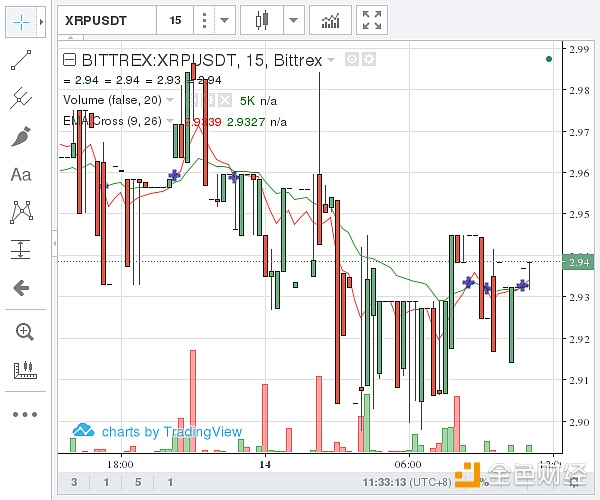Click the 06:00 time axis label

pyautogui.click(x=408, y=464)
